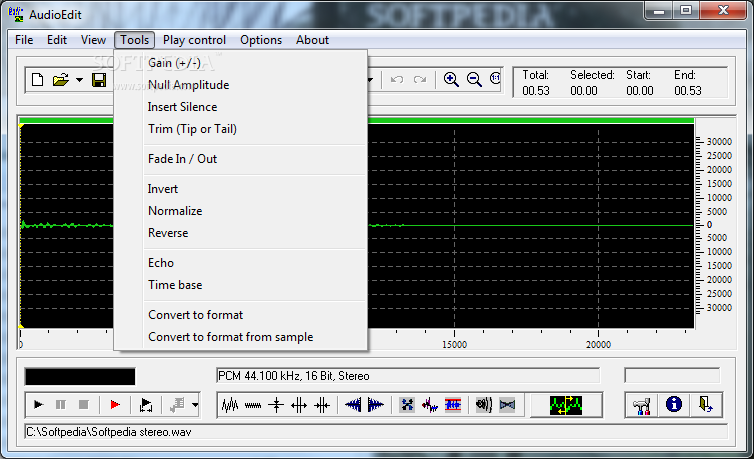This screenshot has height=459, width=754.
Task: Zoom in on the waveform
Action: point(451,79)
